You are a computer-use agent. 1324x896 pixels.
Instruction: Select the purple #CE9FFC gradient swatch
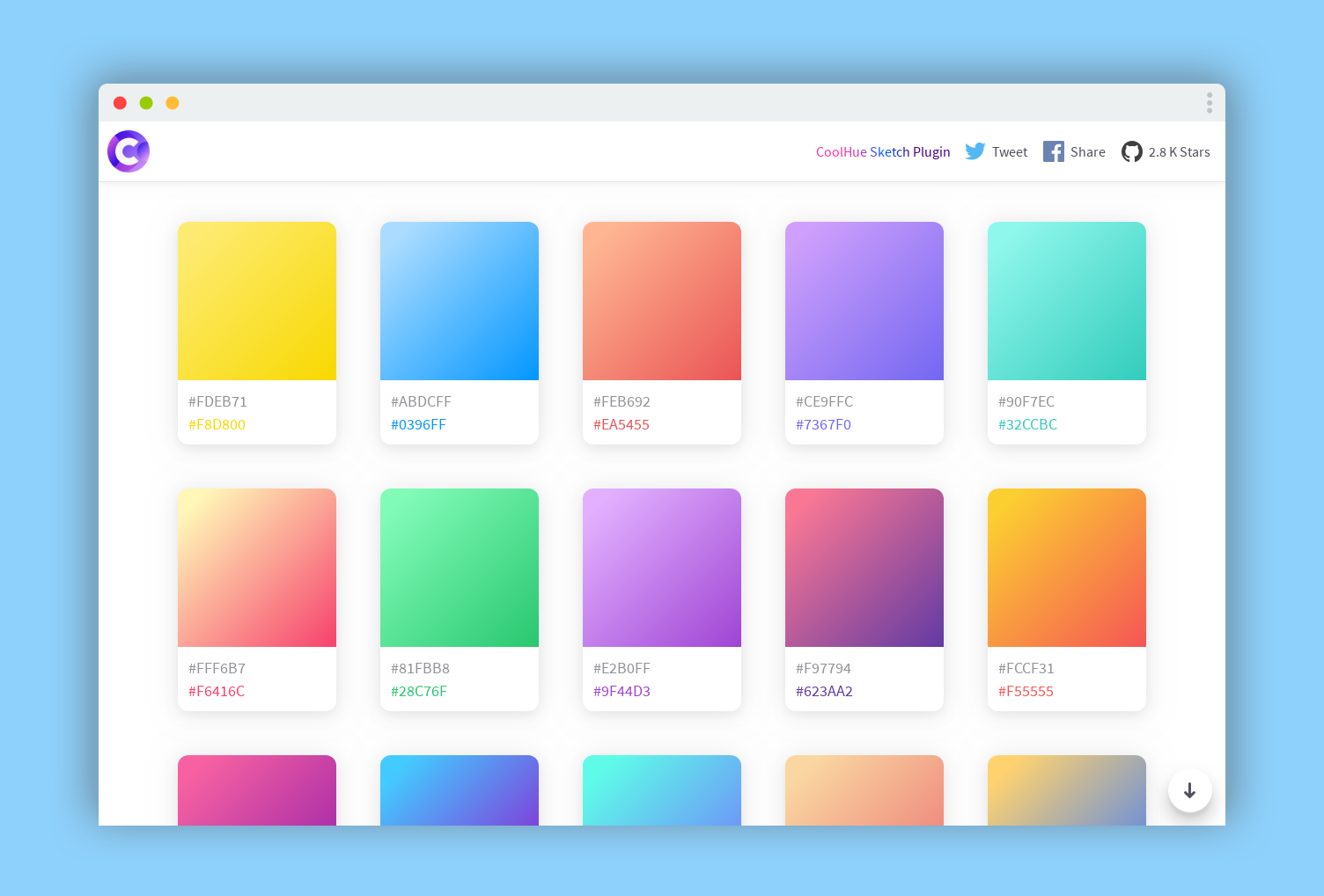(864, 301)
